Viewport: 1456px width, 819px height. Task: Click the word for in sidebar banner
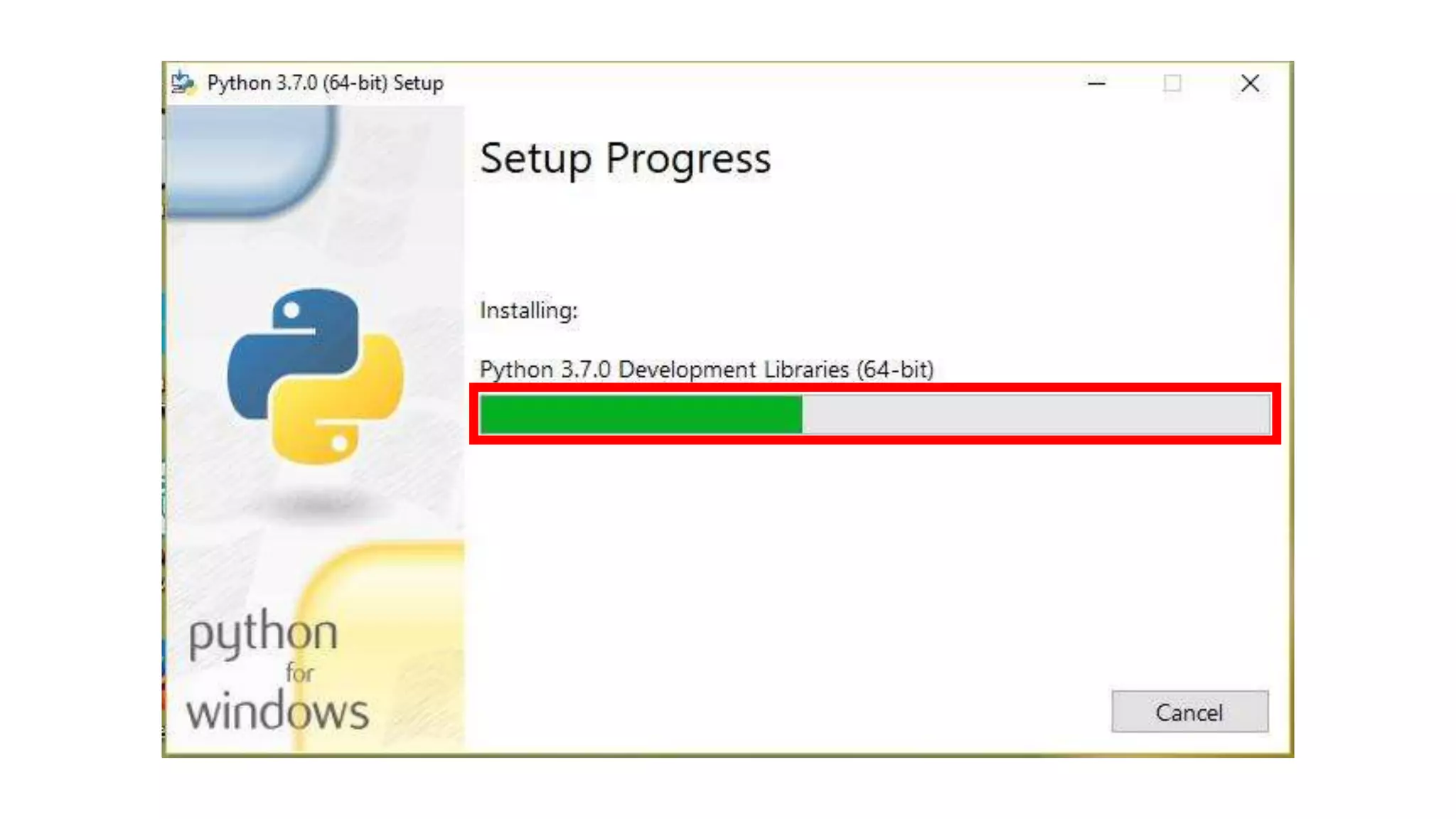[x=299, y=673]
